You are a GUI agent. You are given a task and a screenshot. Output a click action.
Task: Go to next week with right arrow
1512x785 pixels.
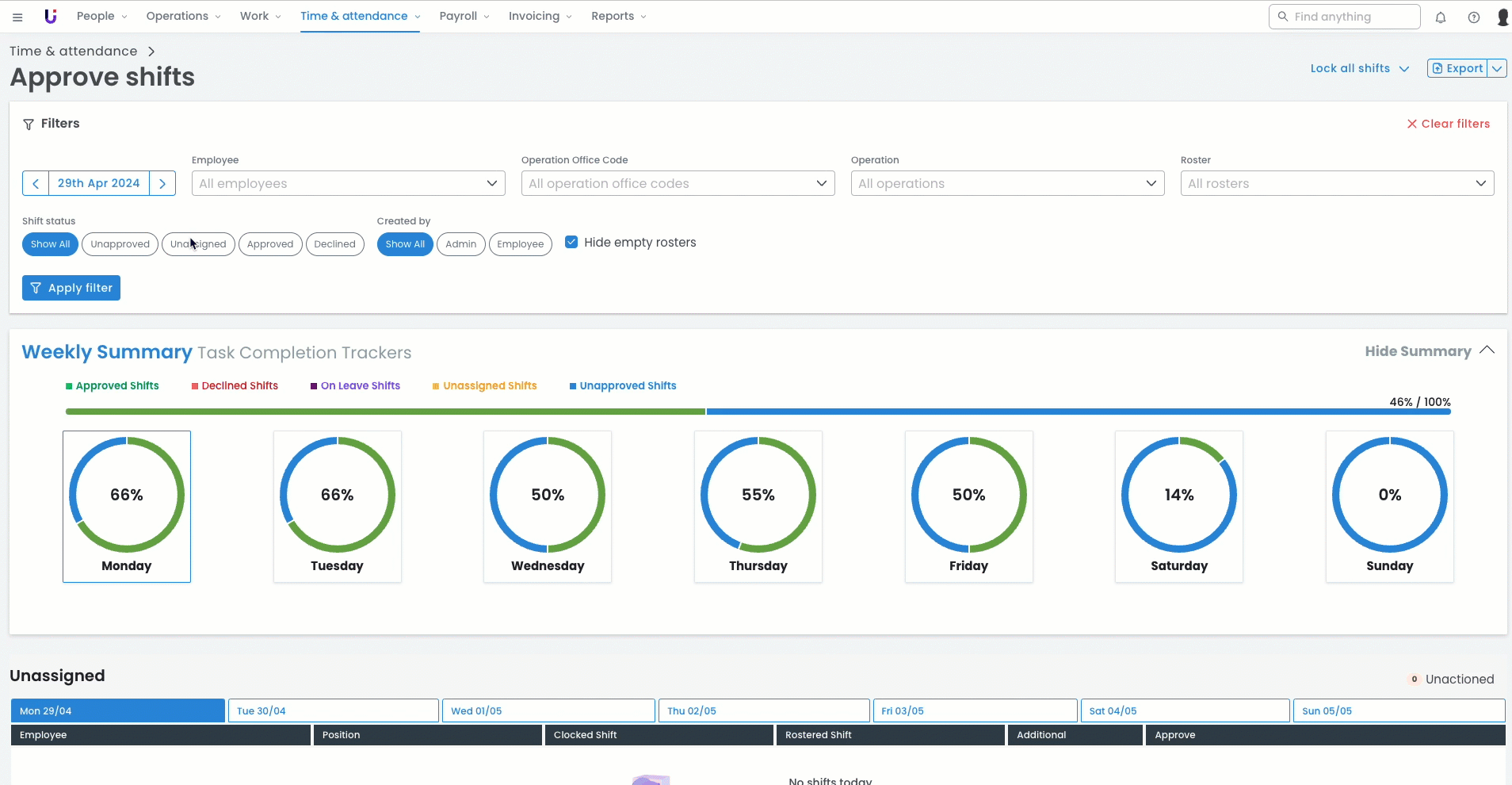tap(162, 183)
